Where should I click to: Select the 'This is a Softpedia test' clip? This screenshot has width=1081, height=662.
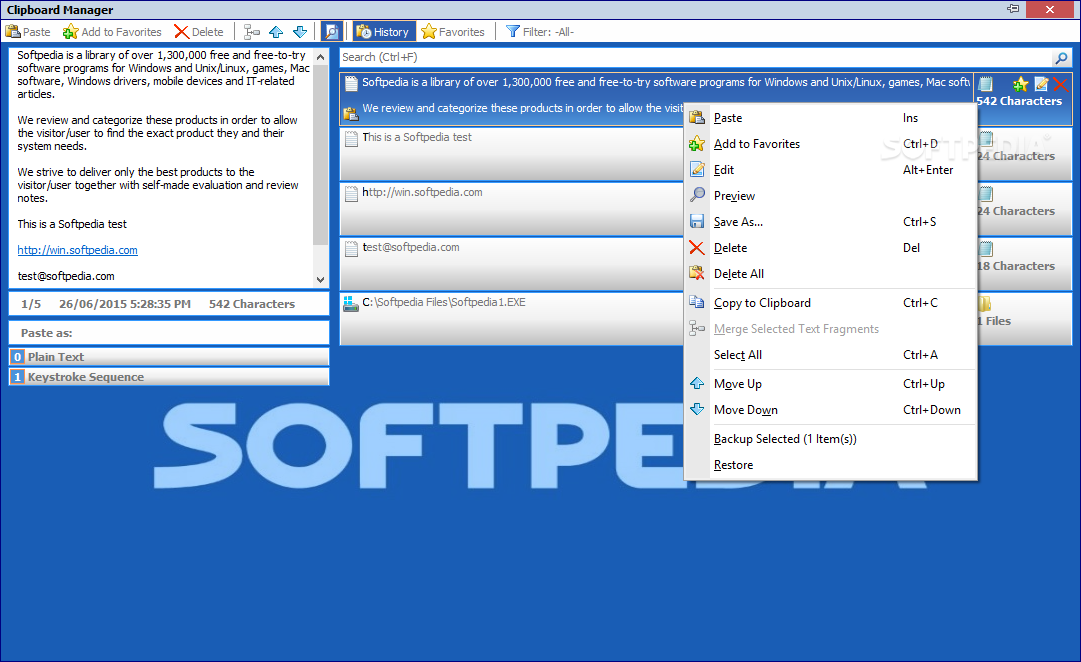(511, 154)
